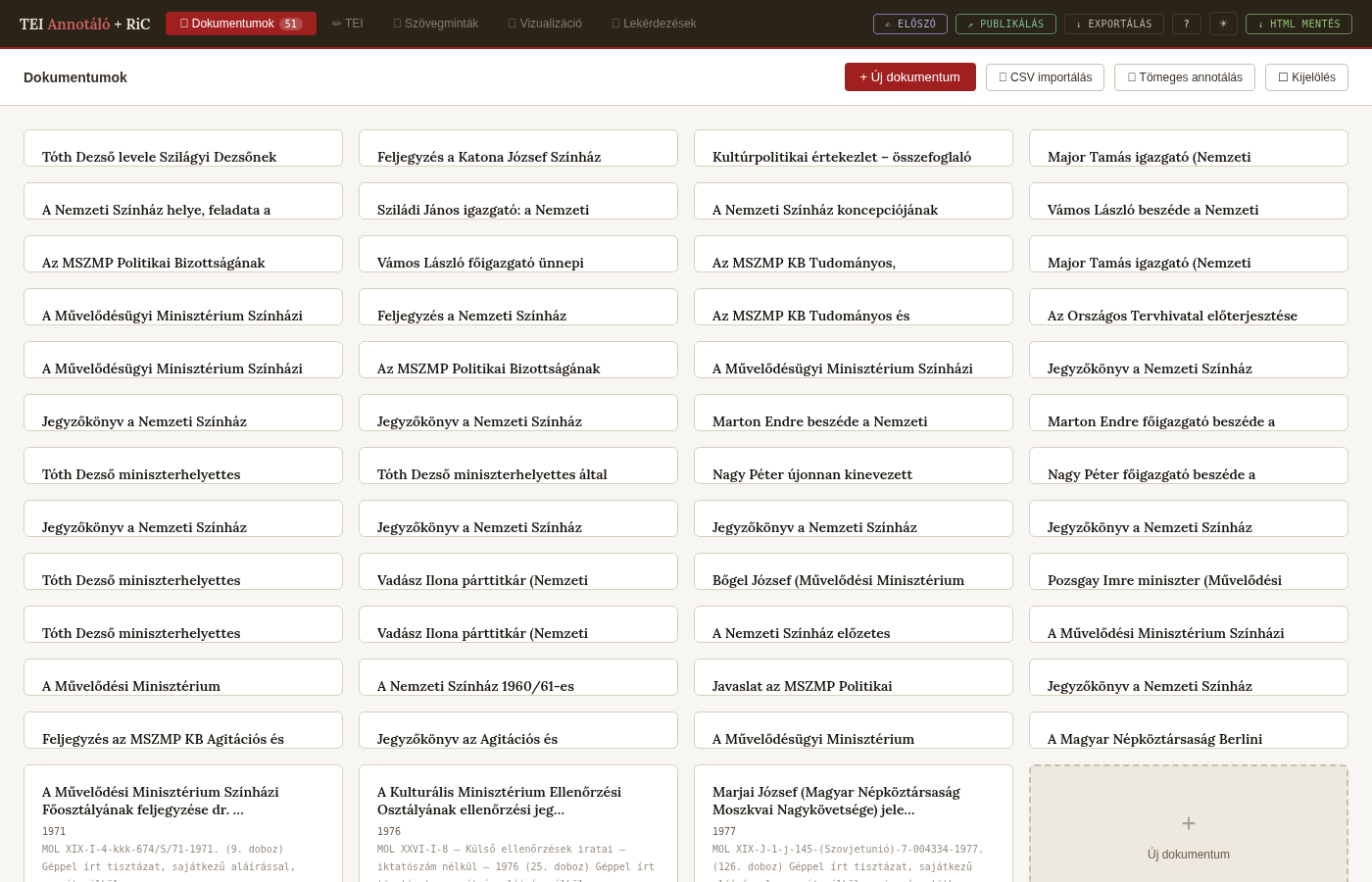This screenshot has height=882, width=1372.
Task: Select A Magyar Népköztársaság Berlini document
Action: pyautogui.click(x=1189, y=730)
